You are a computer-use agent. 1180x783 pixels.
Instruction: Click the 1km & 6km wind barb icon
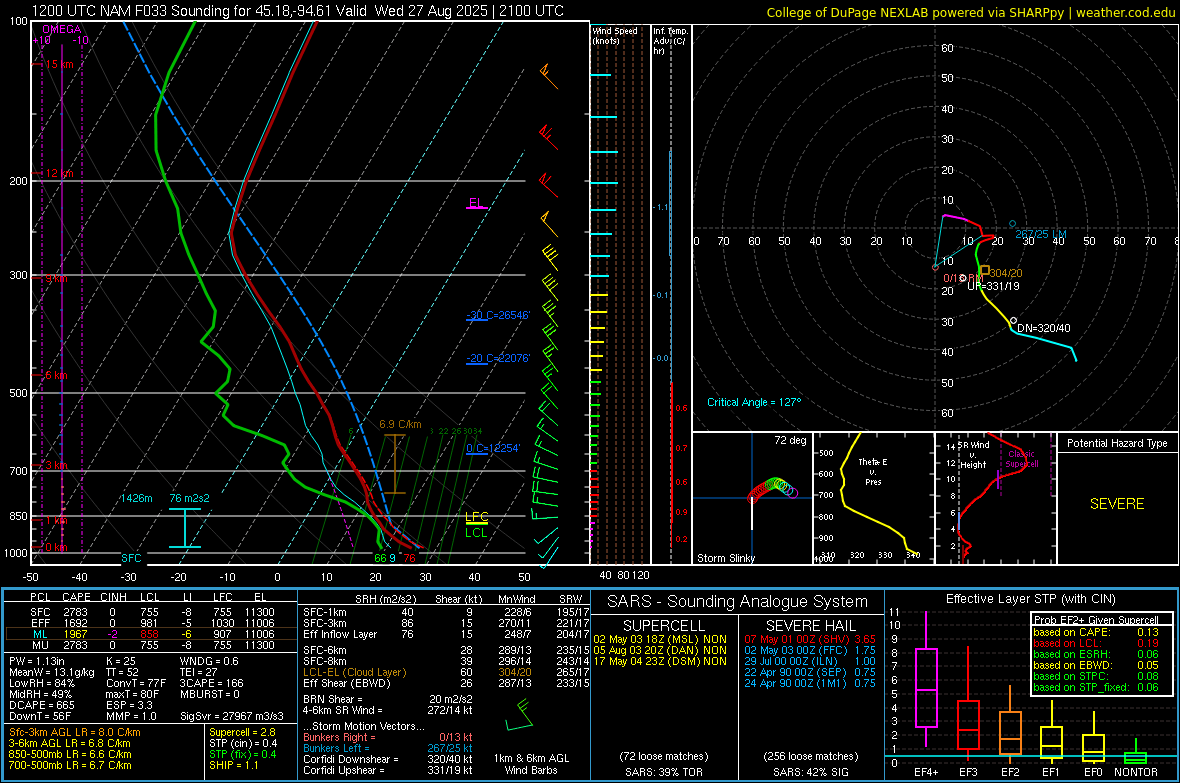click(520, 716)
